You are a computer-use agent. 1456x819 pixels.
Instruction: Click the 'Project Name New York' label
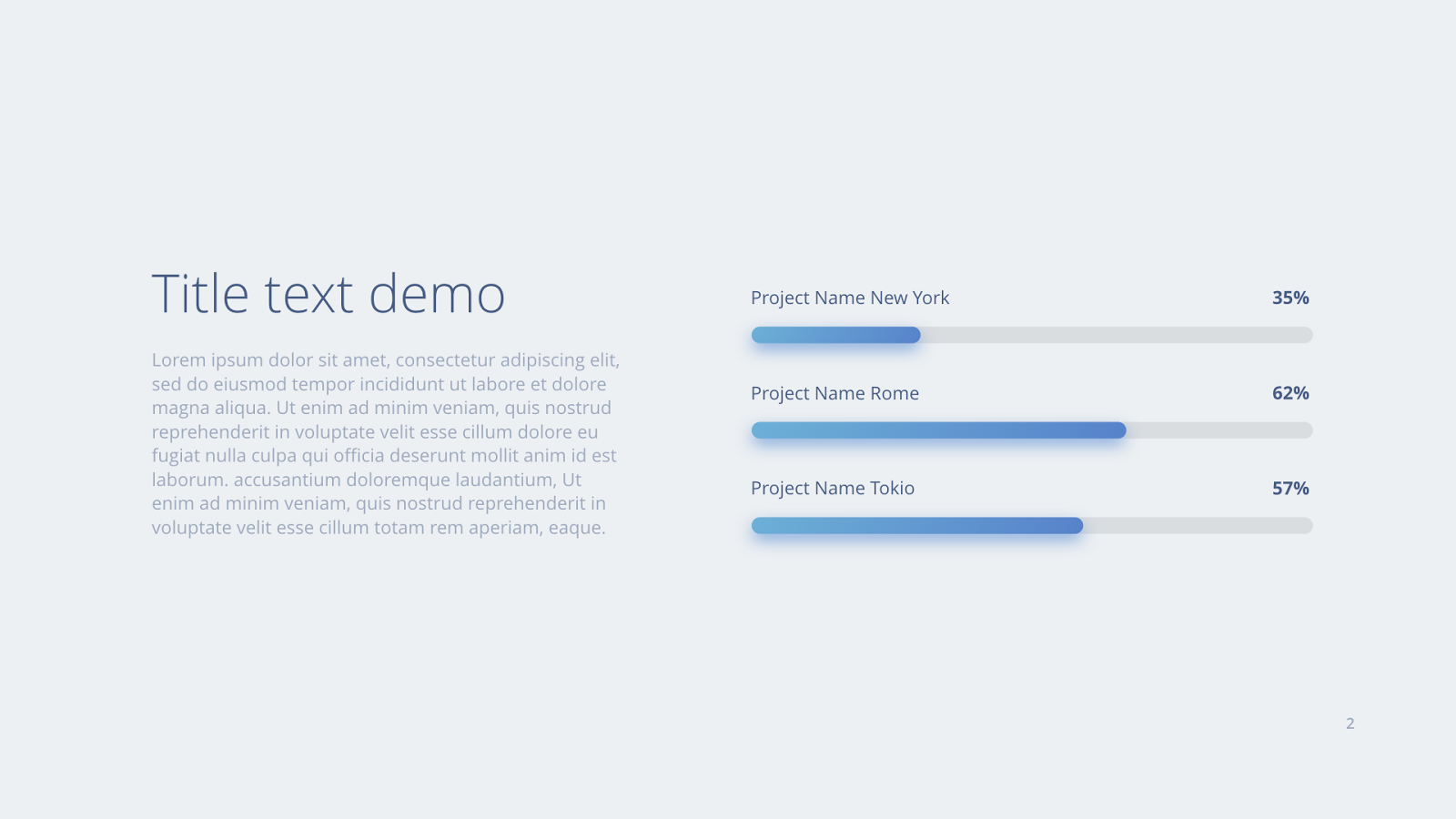(x=850, y=298)
